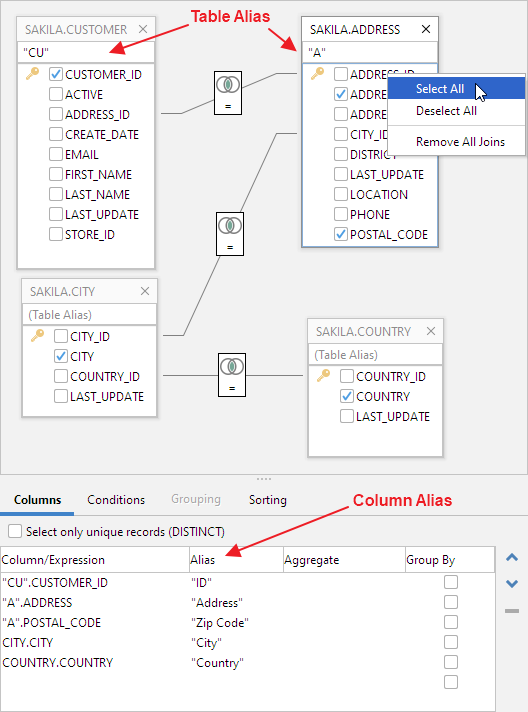Choose Select All from the context menu
The width and height of the screenshot is (528, 712).
click(456, 89)
